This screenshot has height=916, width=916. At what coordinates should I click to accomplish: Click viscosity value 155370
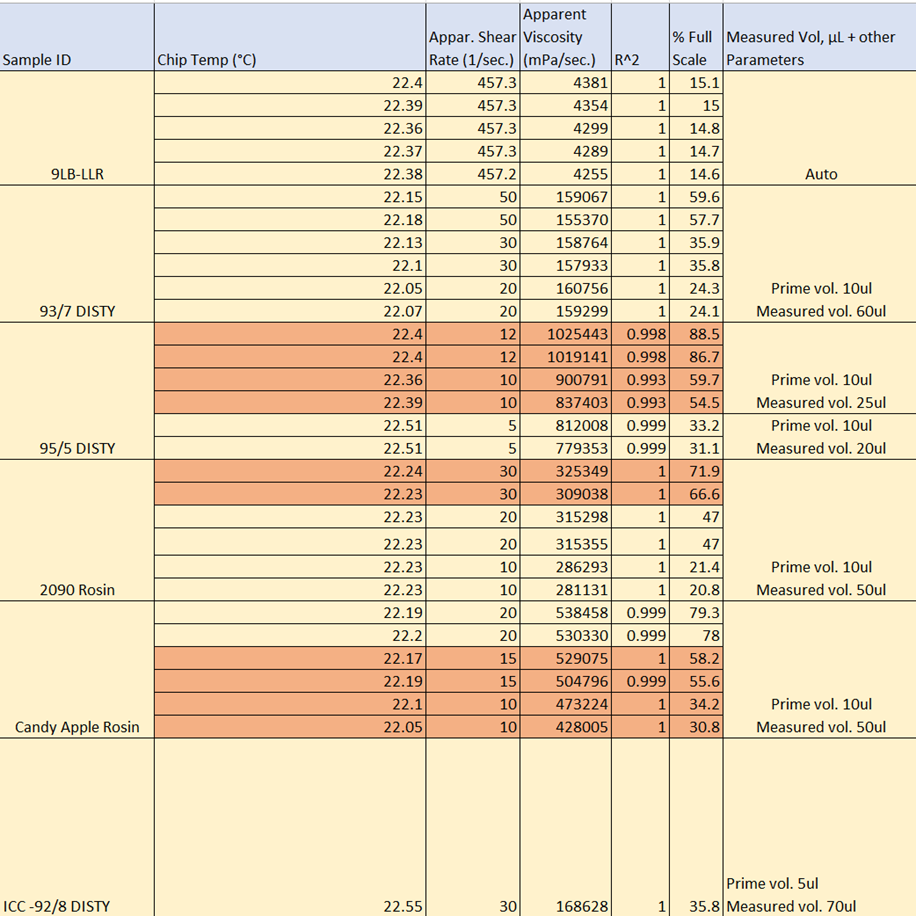coord(565,220)
